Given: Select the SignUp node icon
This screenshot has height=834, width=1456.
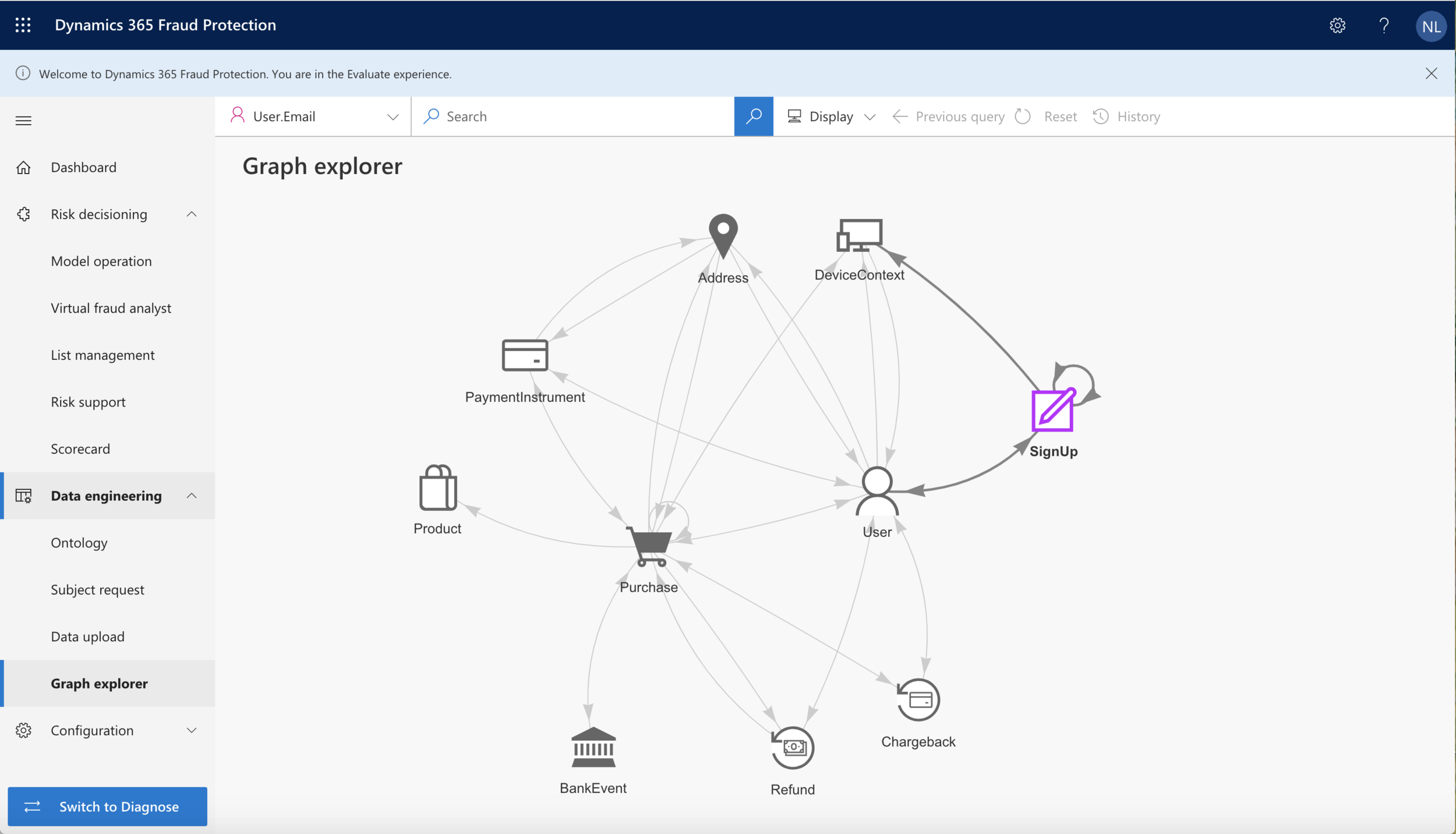Looking at the screenshot, I should pos(1052,411).
